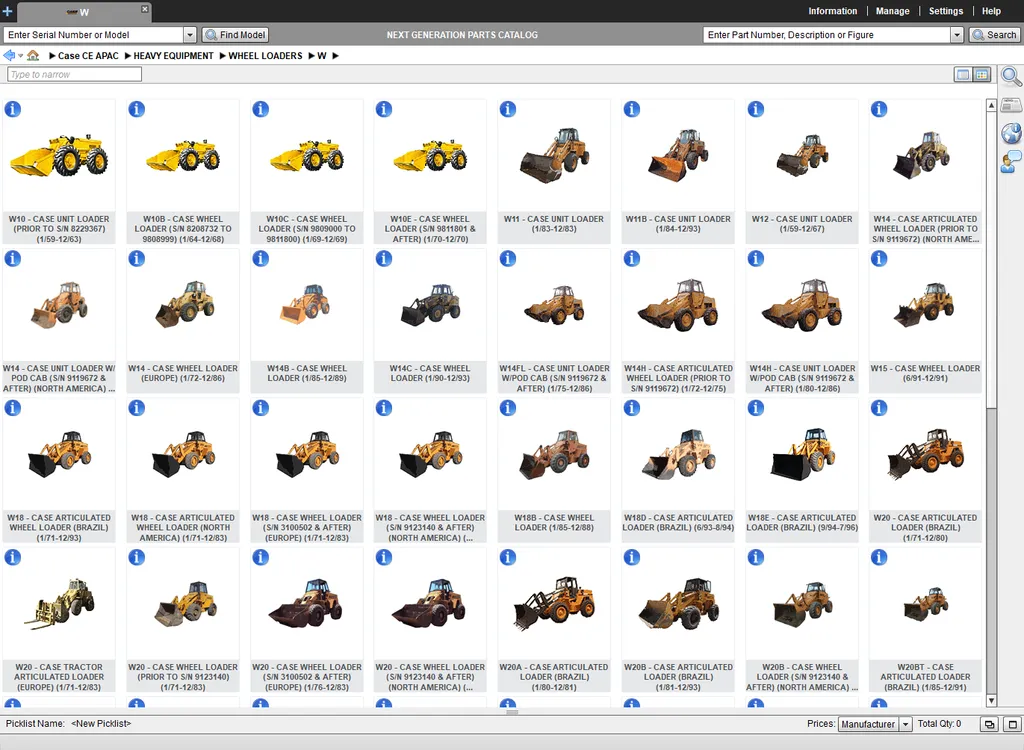Viewport: 1024px width, 750px height.
Task: Open the W12 Case Unit Loader thumbnail
Action: 802,155
